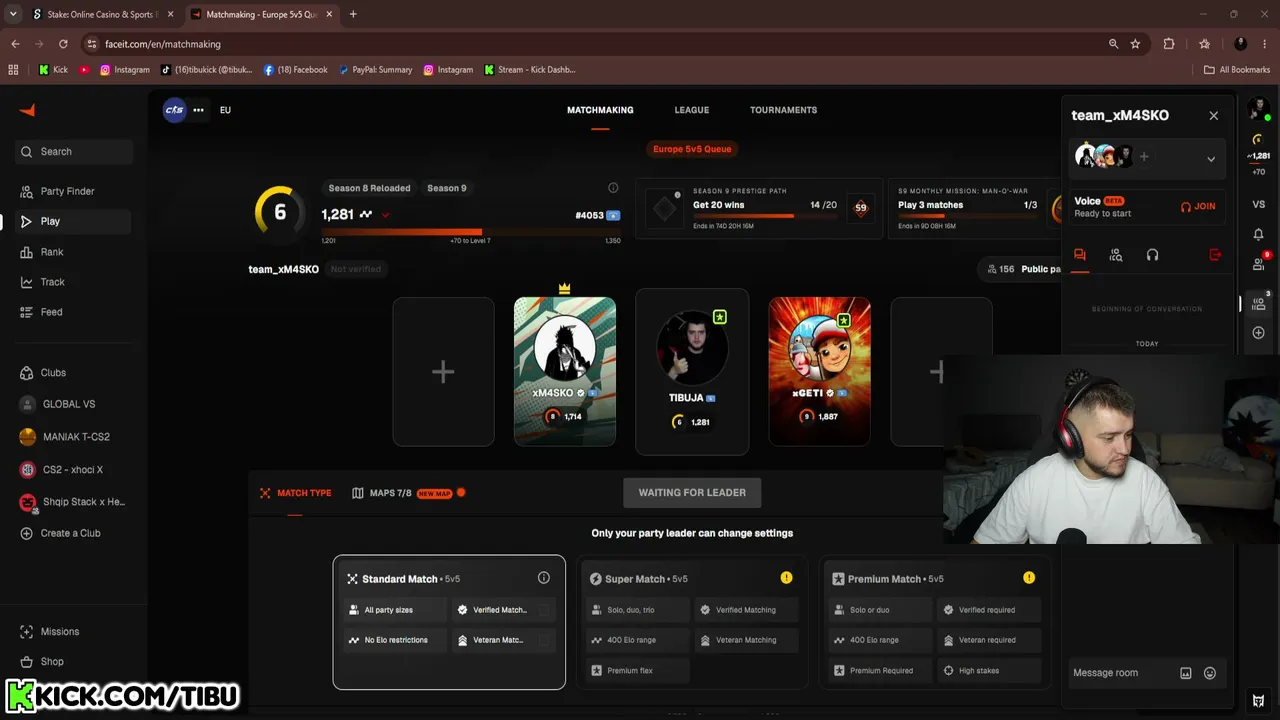Click the Create a Club plus icon
The image size is (1280, 720).
pos(27,533)
